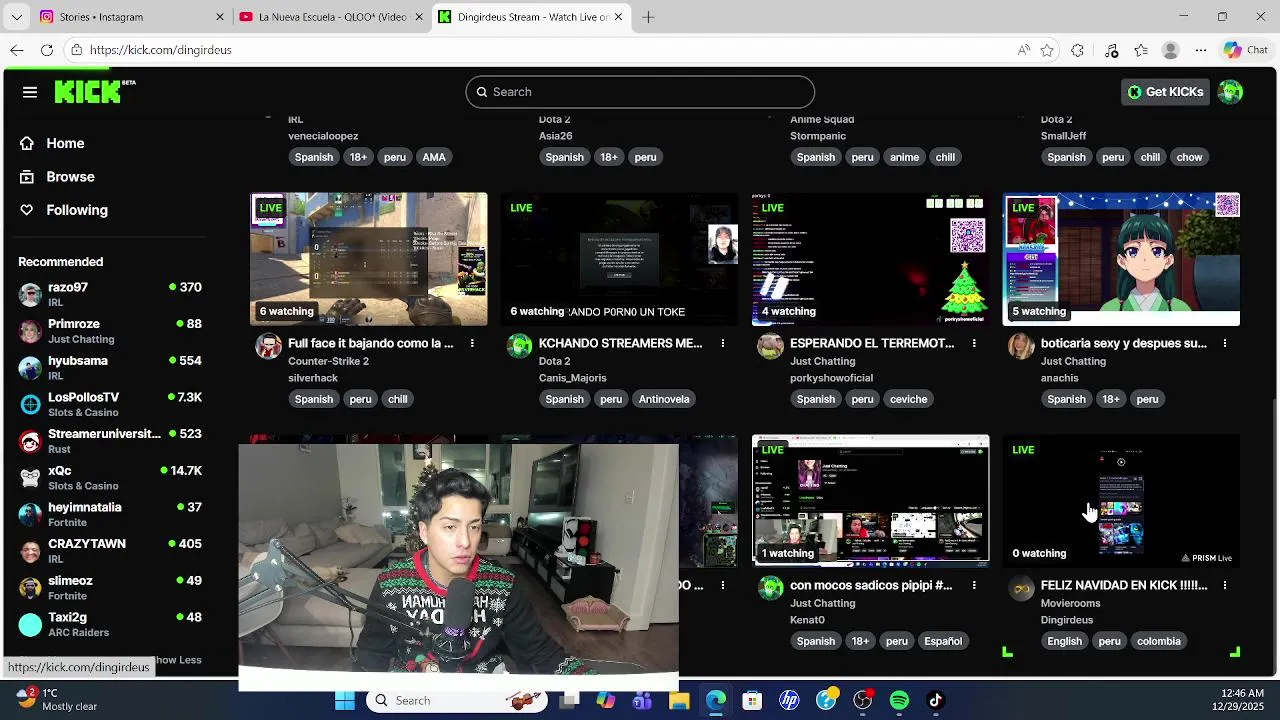This screenshot has width=1280, height=720.
Task: Click anachis channel avatar
Action: point(1021,346)
